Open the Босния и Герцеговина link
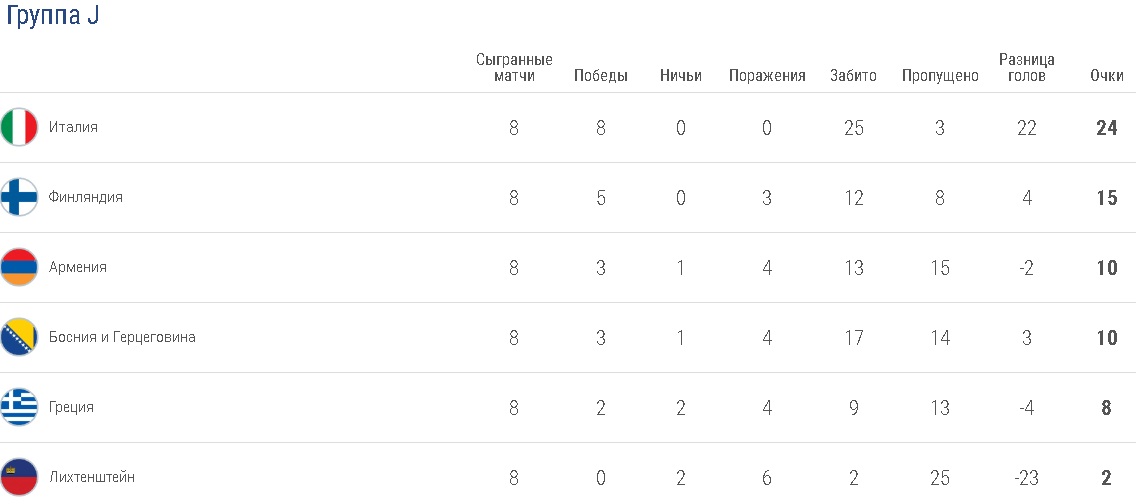 click(x=122, y=338)
